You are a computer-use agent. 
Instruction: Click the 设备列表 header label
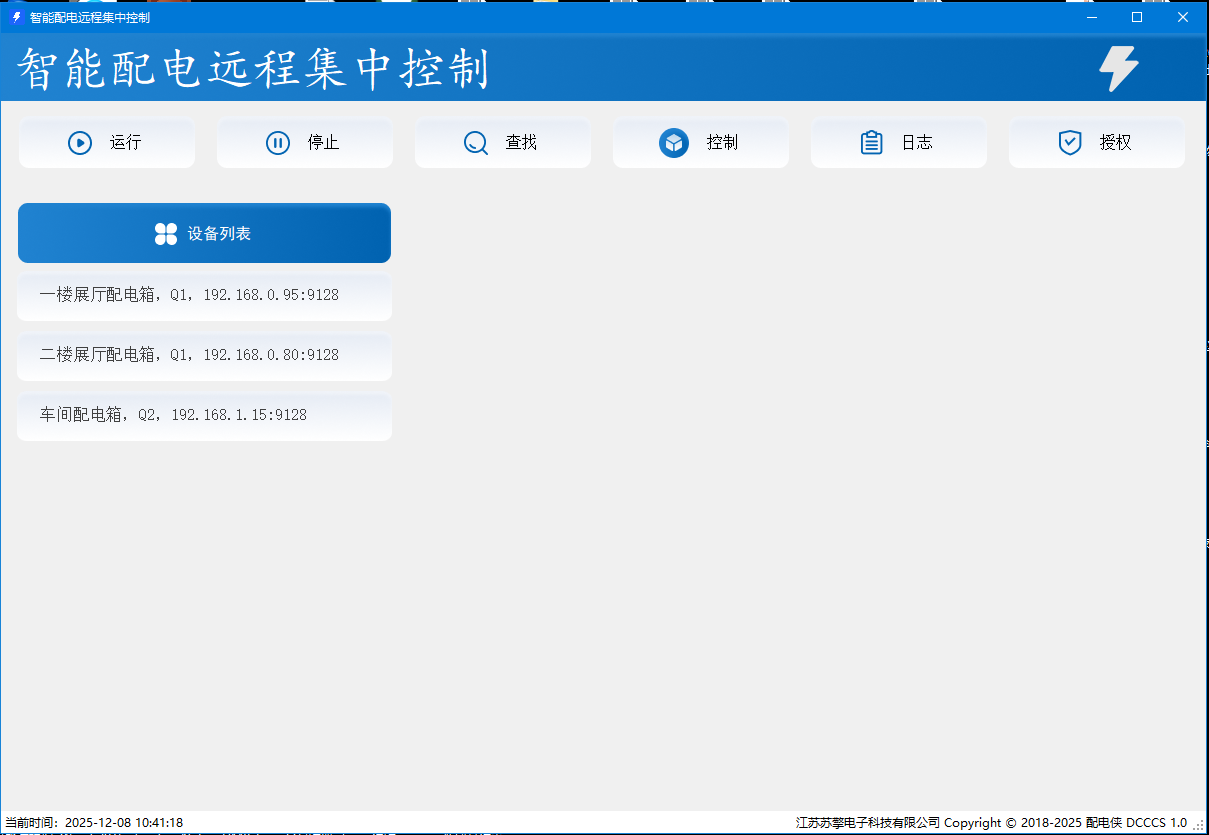[219, 234]
